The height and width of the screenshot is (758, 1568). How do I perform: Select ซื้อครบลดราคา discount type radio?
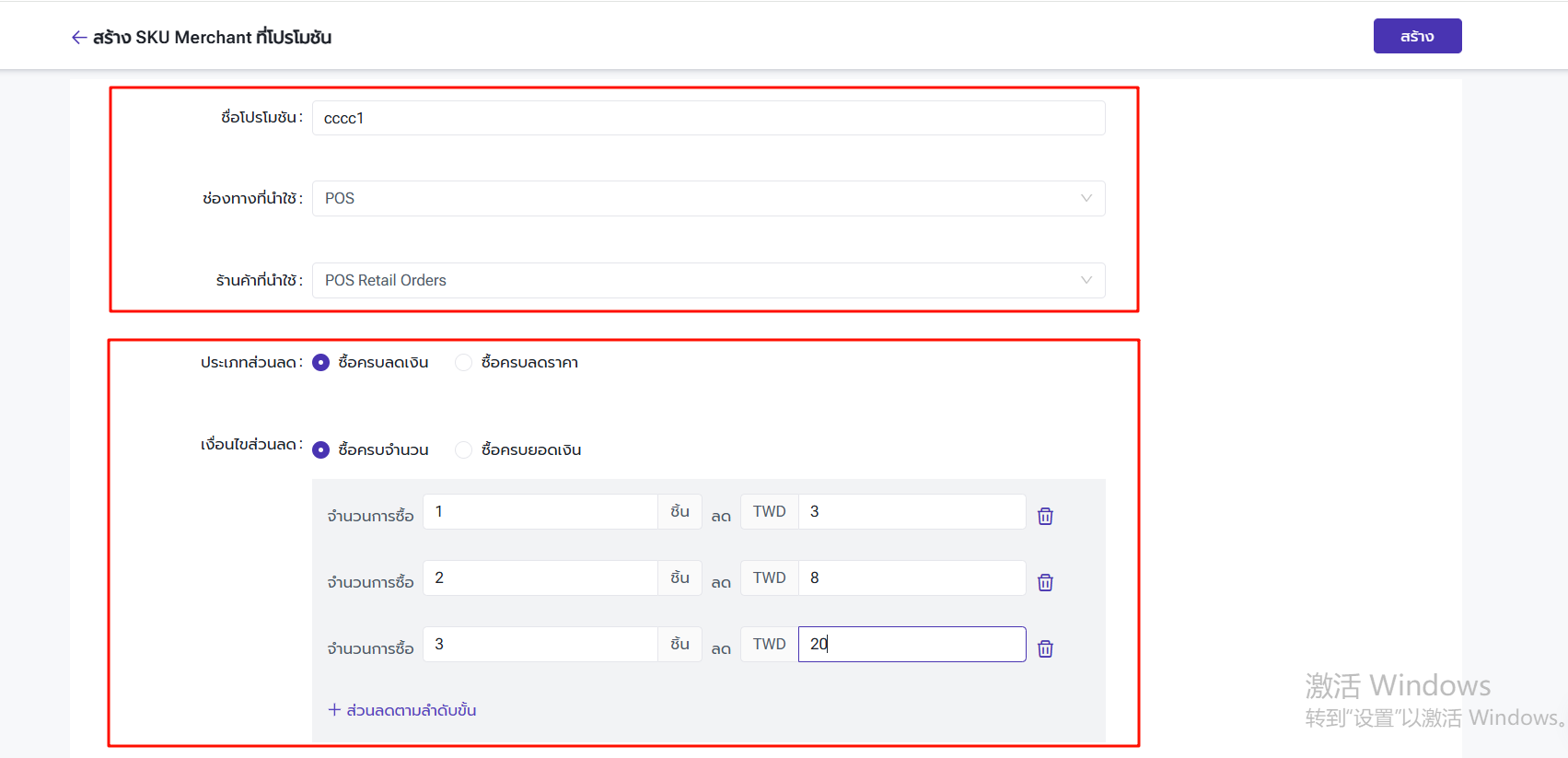click(464, 363)
